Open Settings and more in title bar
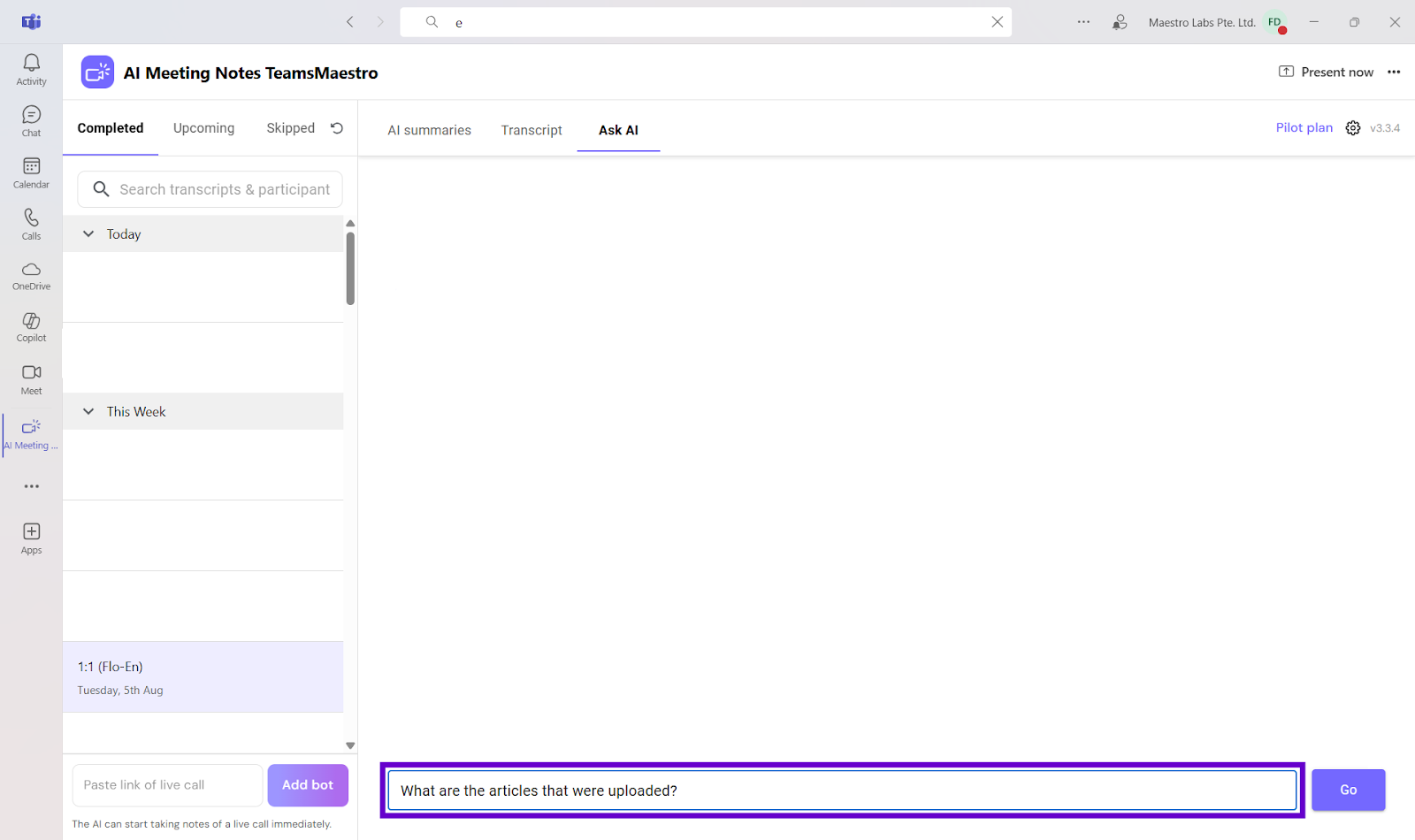Viewport: 1415px width, 840px height. click(x=1083, y=22)
